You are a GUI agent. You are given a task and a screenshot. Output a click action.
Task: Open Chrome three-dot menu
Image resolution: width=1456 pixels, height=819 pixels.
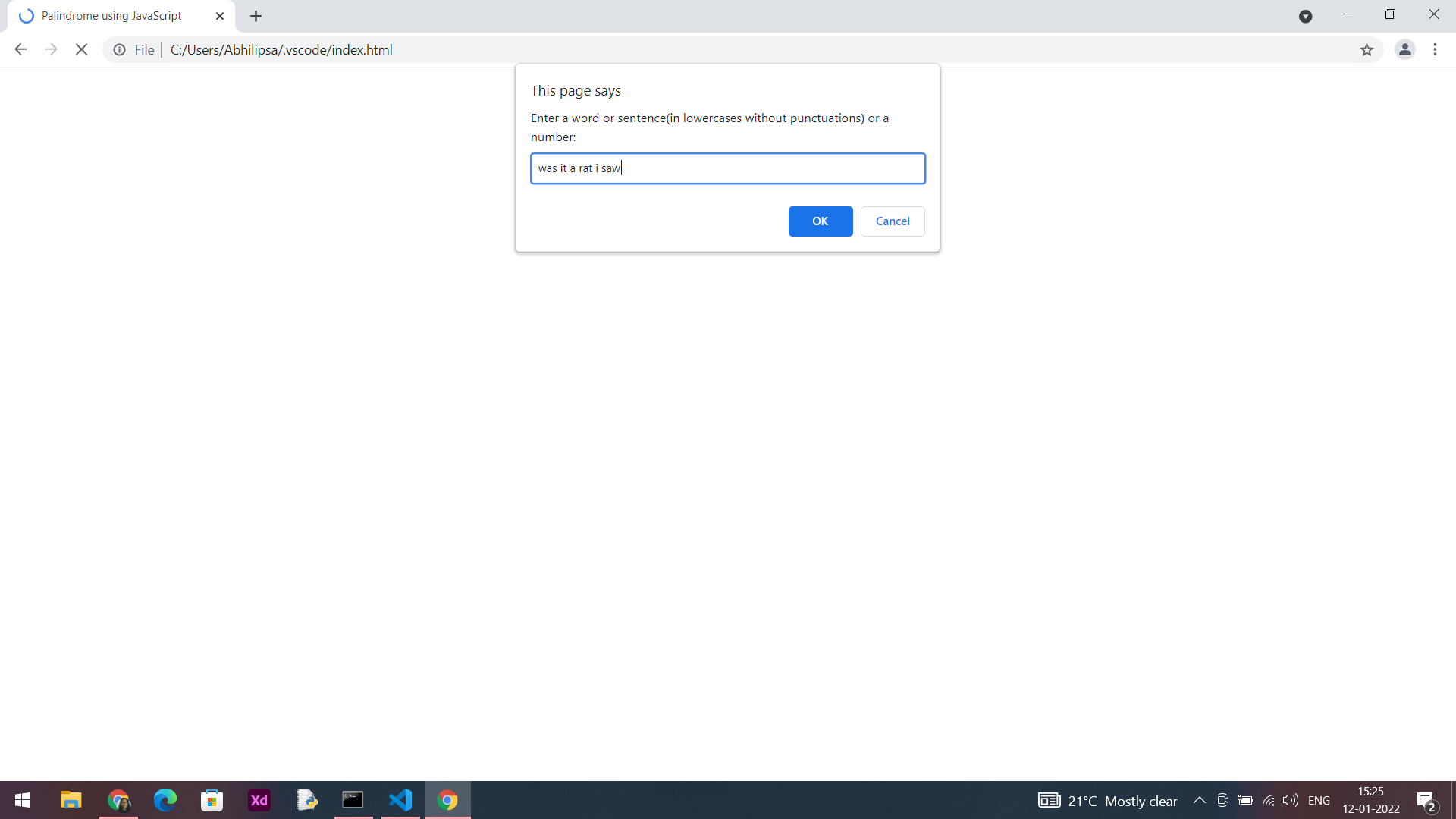pyautogui.click(x=1435, y=50)
